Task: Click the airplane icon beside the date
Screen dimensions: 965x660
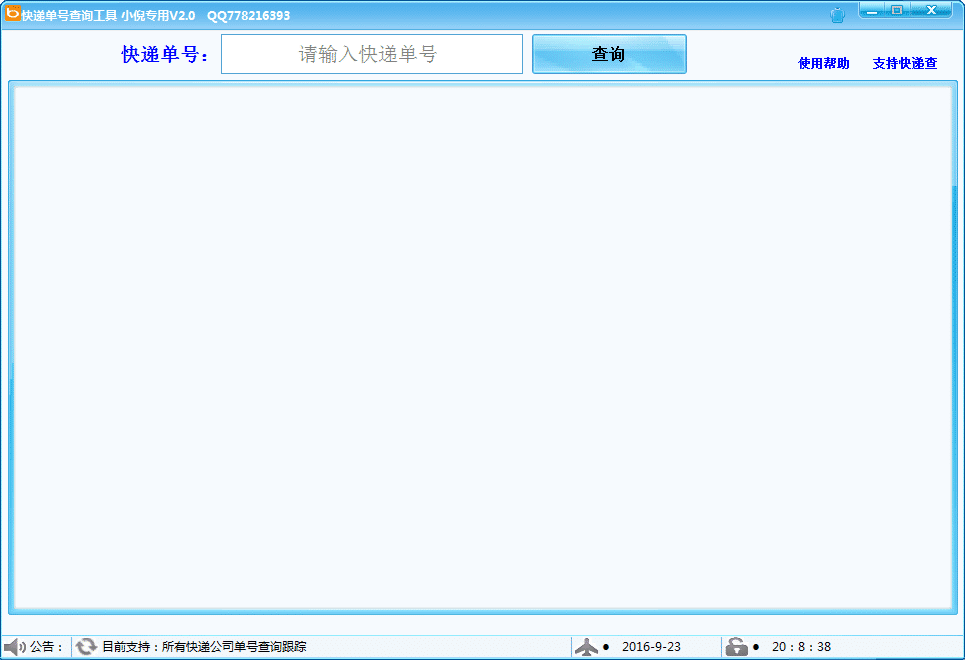Action: click(587, 647)
